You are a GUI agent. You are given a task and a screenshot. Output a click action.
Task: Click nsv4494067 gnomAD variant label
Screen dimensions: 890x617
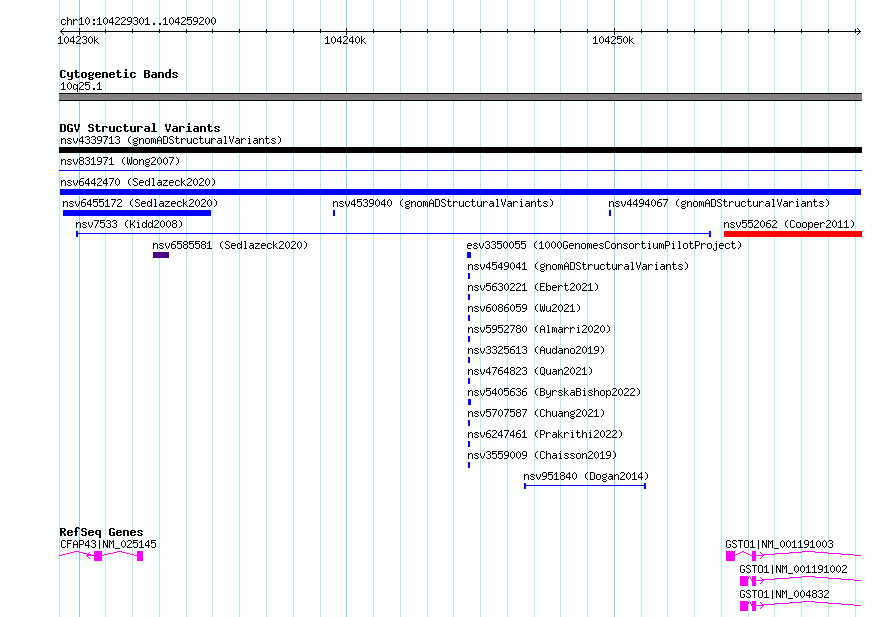pyautogui.click(x=719, y=203)
